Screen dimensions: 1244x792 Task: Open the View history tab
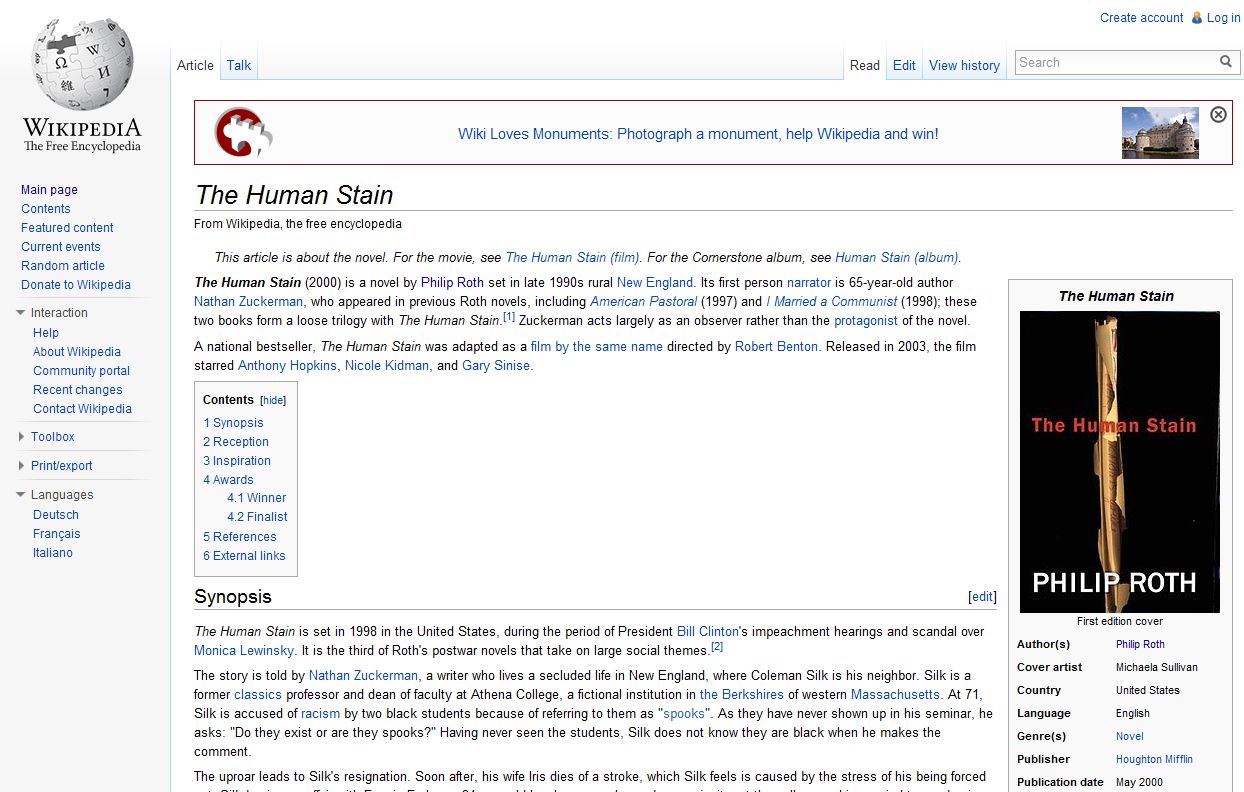[964, 65]
